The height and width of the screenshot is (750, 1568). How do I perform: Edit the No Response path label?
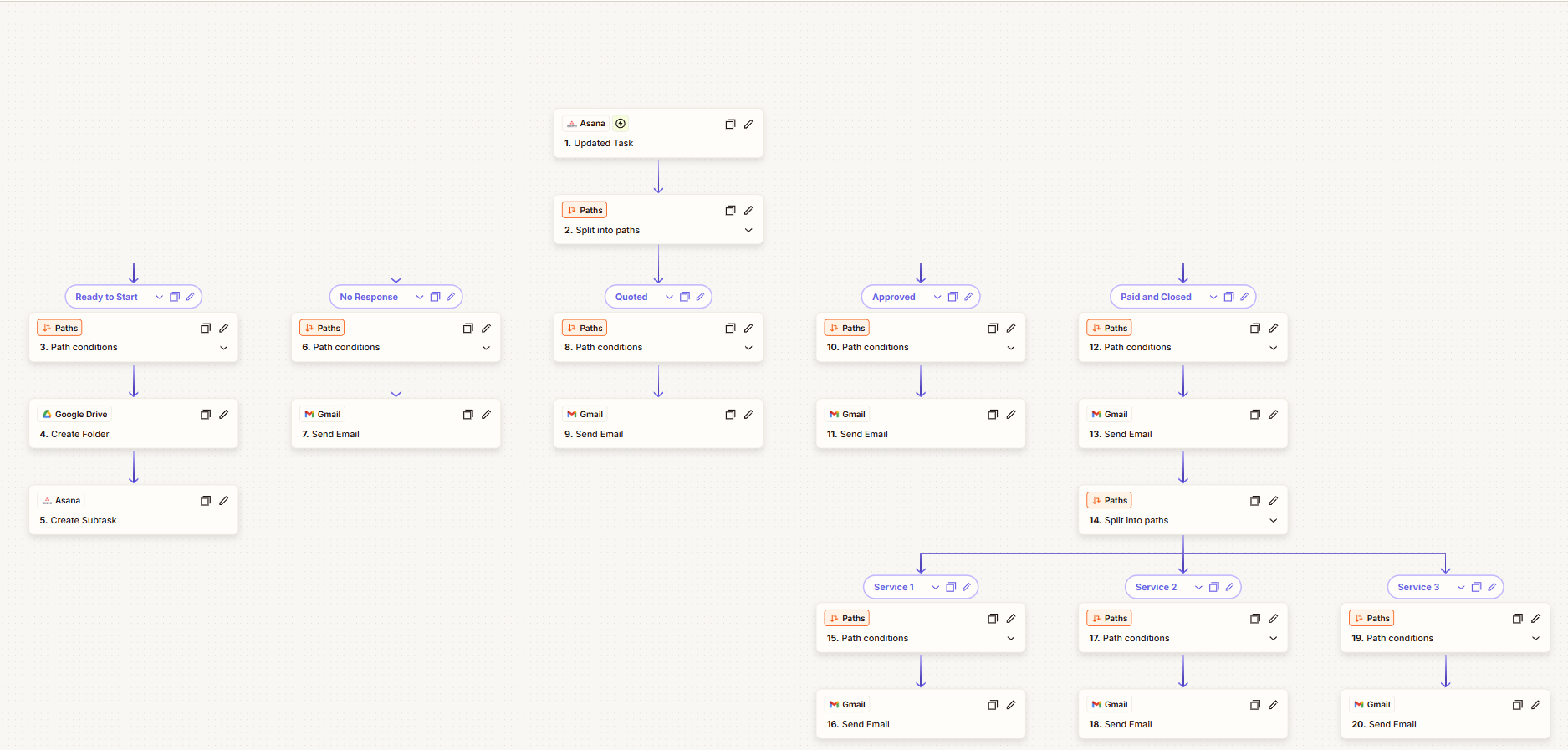451,297
